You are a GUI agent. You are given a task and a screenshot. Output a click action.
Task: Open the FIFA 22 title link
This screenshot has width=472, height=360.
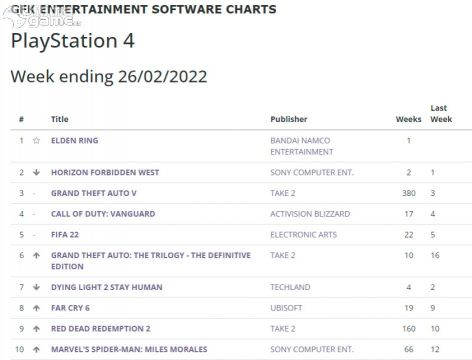(x=65, y=235)
